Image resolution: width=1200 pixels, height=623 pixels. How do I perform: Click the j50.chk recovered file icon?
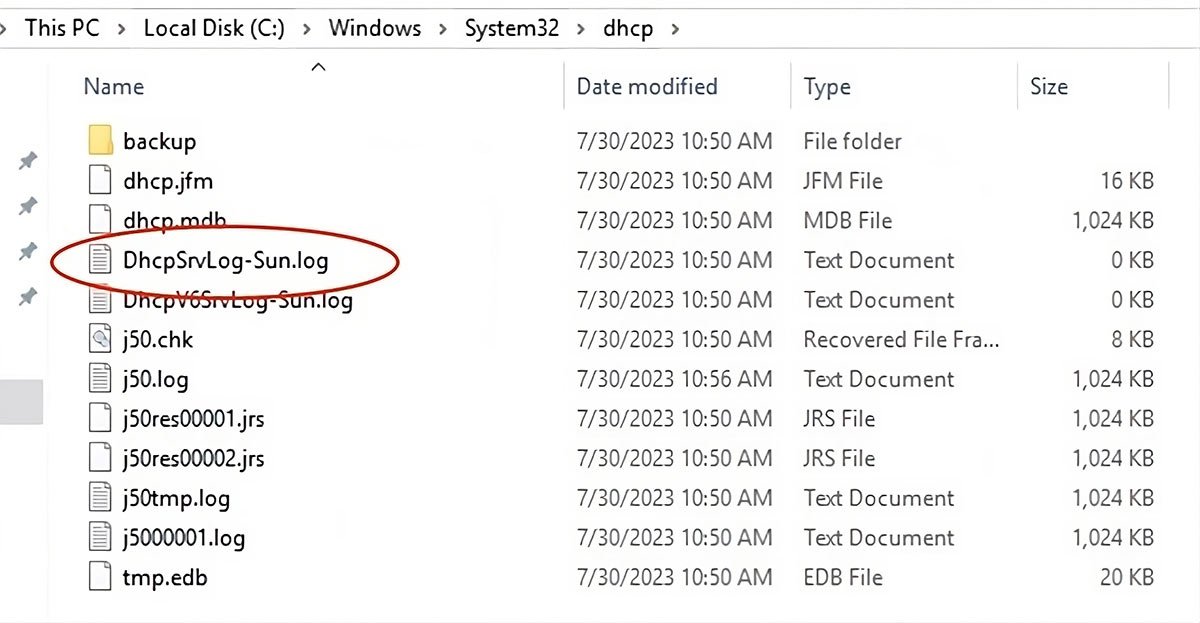coord(100,339)
